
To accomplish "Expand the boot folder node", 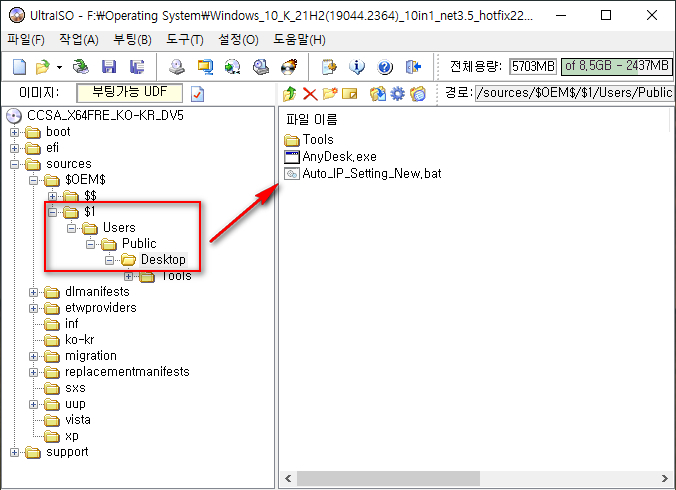I will click(x=15, y=132).
